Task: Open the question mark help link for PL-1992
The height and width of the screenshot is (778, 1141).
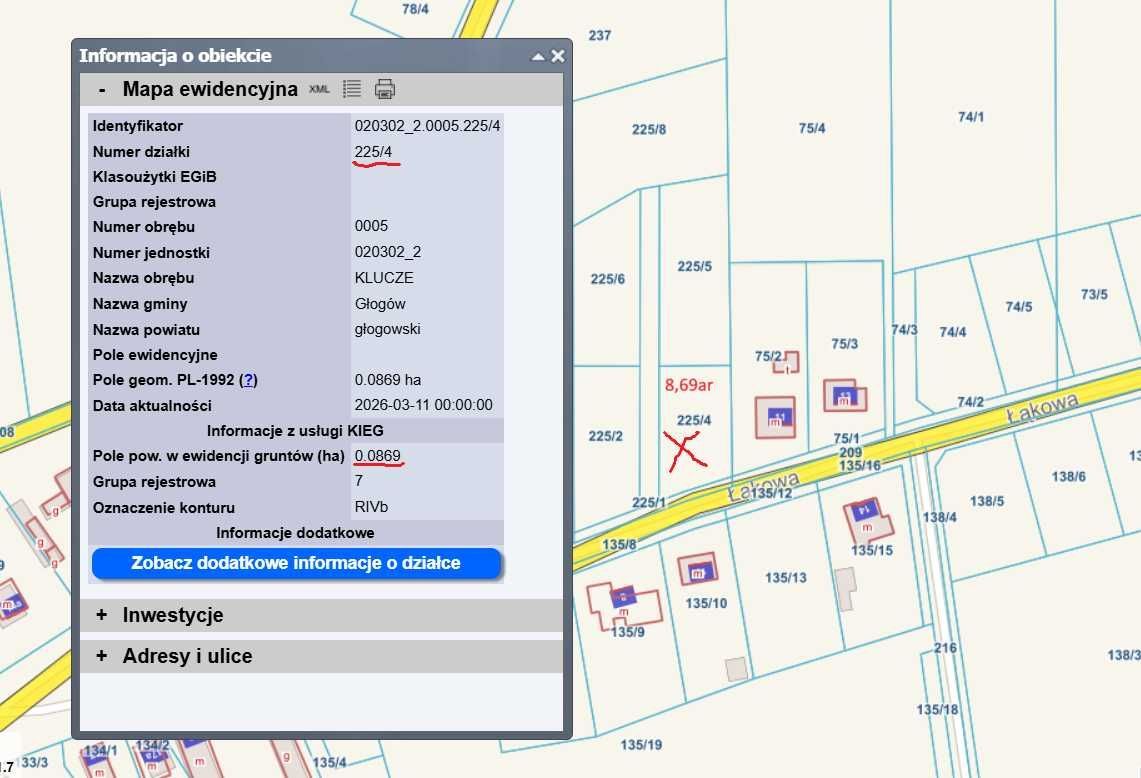Action: pyautogui.click(x=249, y=380)
